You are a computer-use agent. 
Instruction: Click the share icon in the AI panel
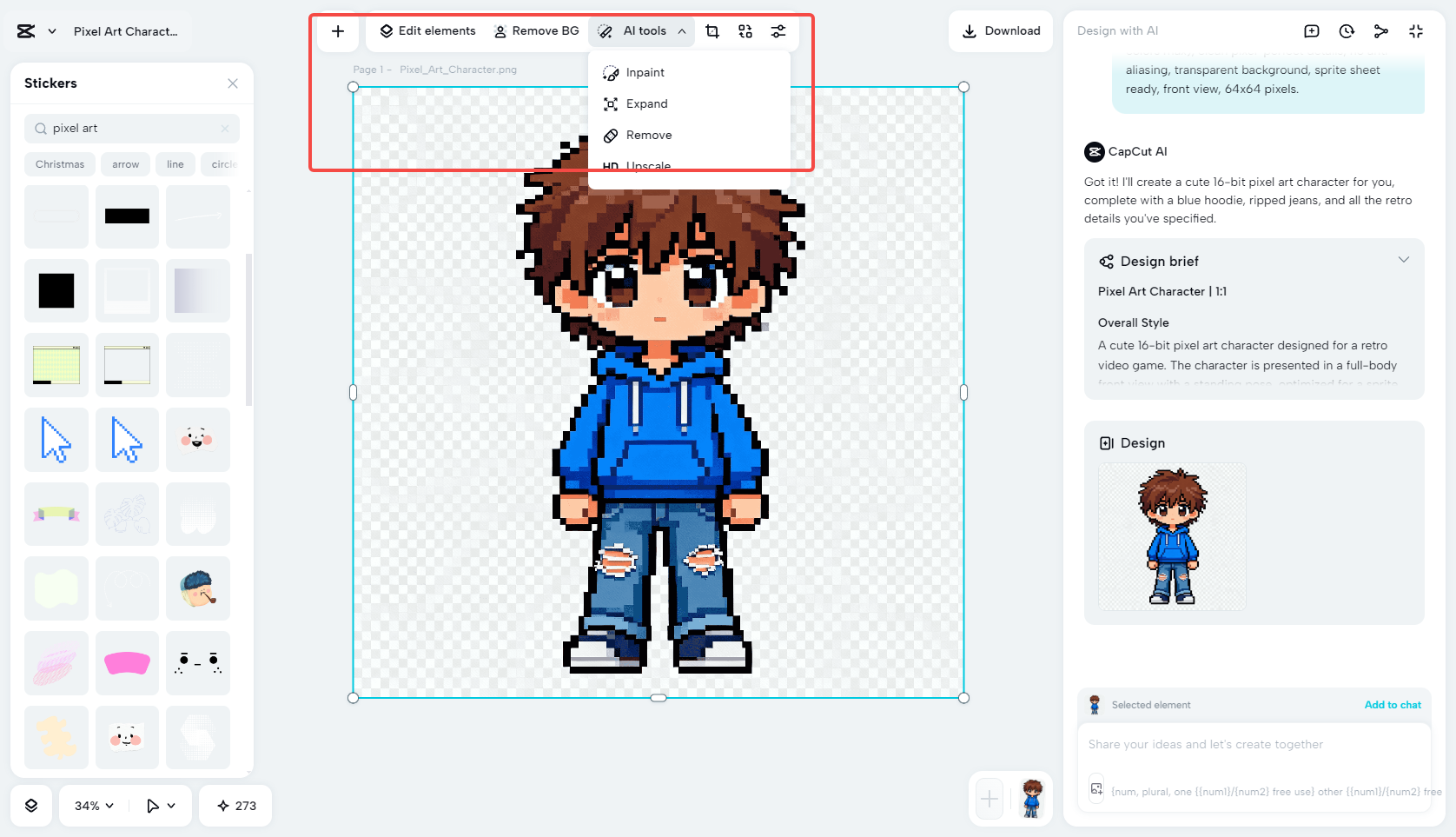(x=1381, y=31)
